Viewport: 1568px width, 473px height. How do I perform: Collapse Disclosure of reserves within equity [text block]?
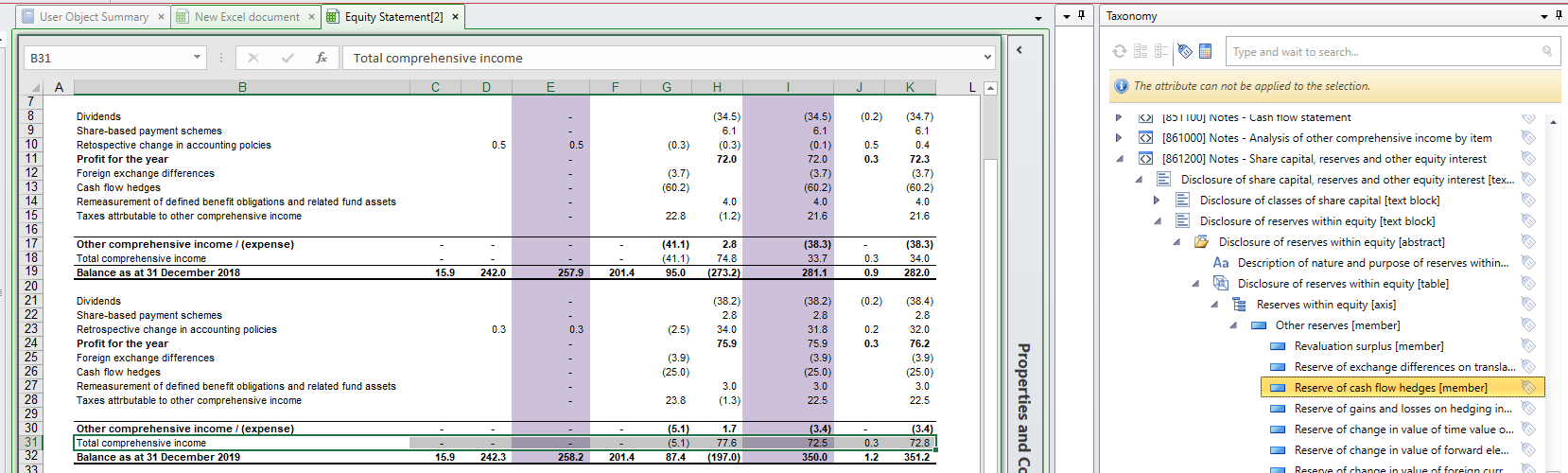coord(1157,221)
